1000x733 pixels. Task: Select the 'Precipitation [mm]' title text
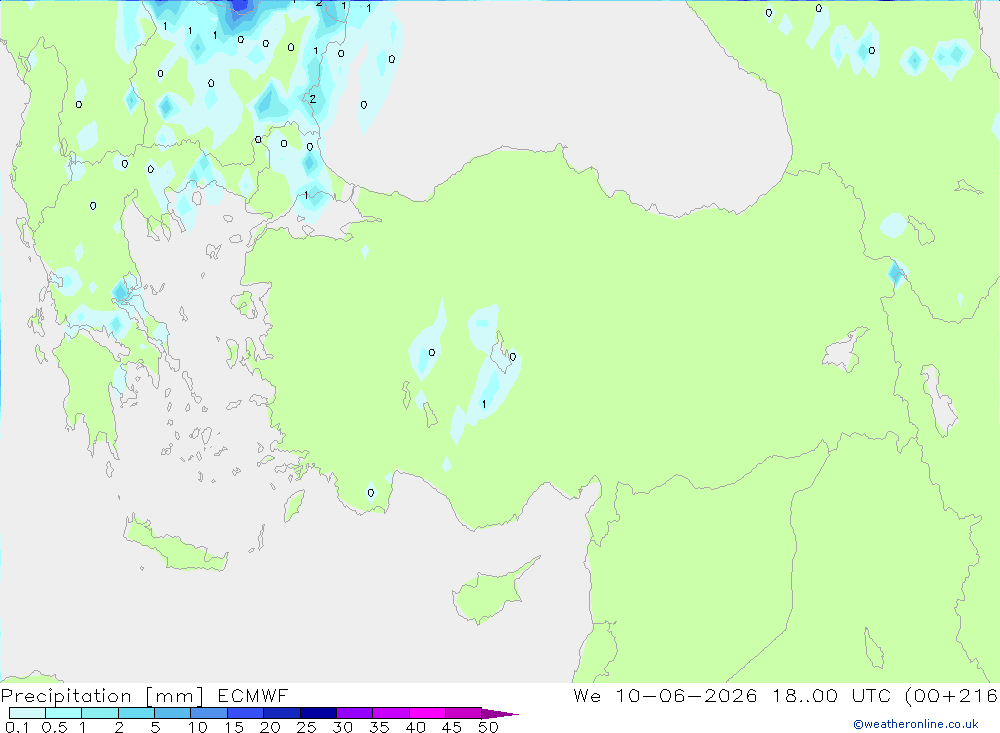point(102,696)
